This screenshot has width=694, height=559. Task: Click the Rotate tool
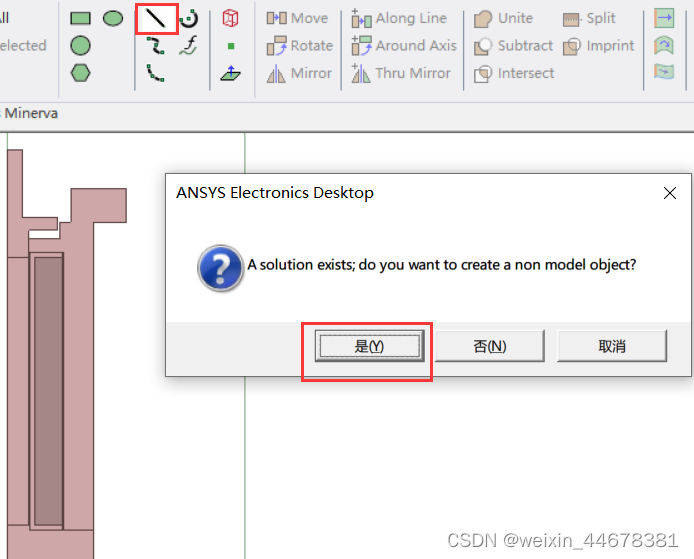pyautogui.click(x=300, y=46)
